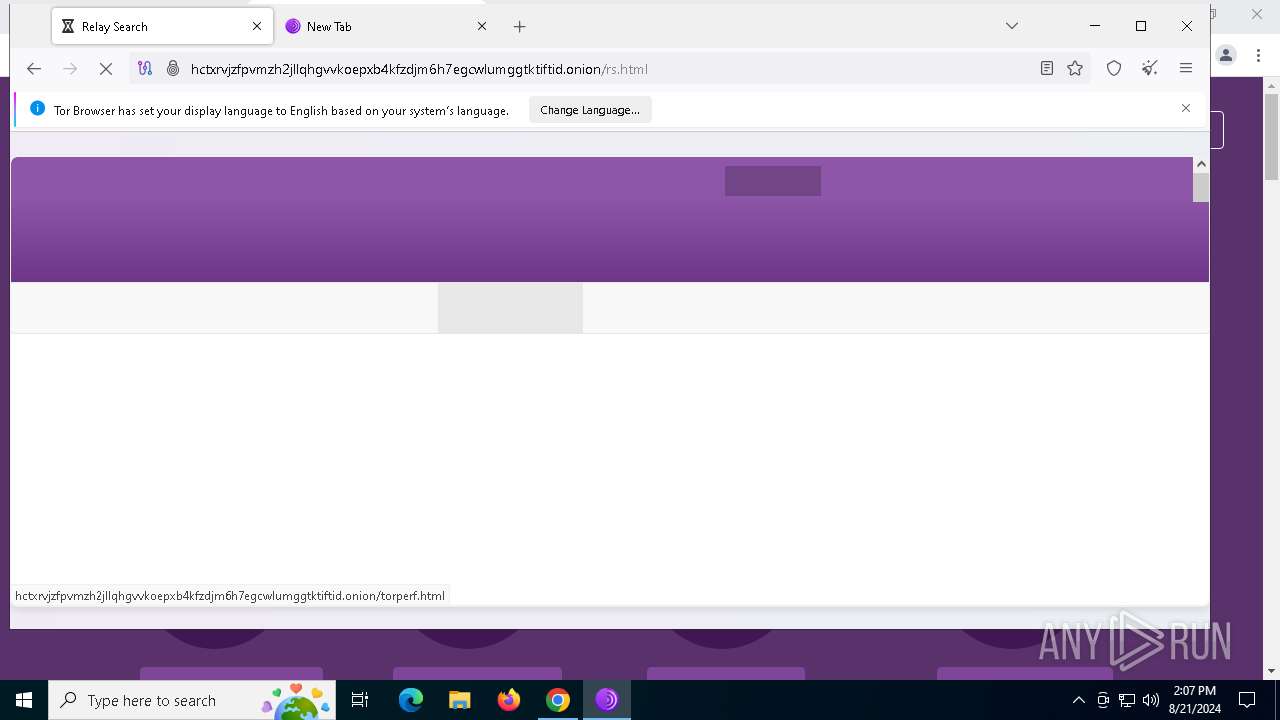Open Chrome profile icon in background window
This screenshot has width=1280, height=720.
point(1227,56)
